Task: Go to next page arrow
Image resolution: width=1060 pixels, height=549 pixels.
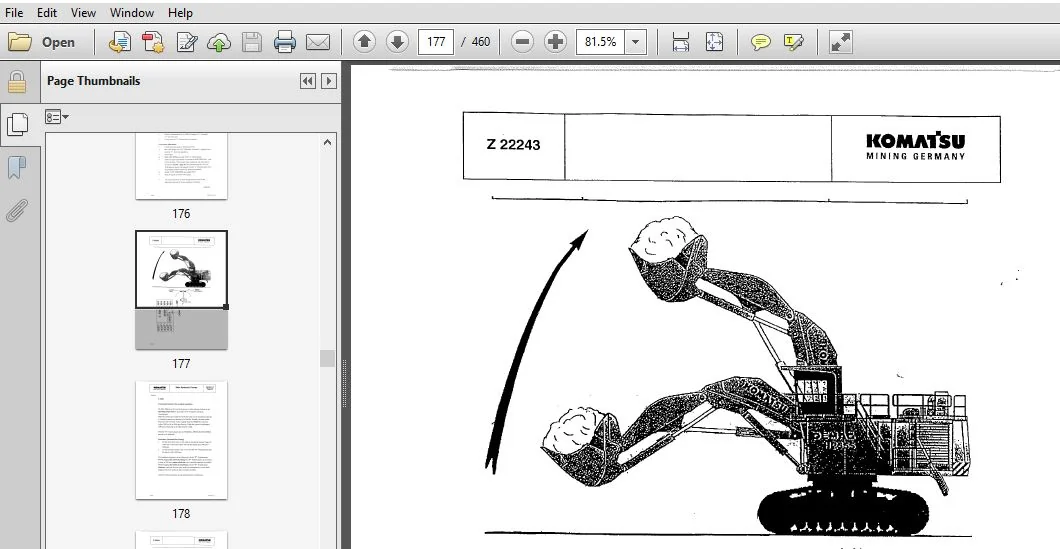Action: (x=397, y=42)
